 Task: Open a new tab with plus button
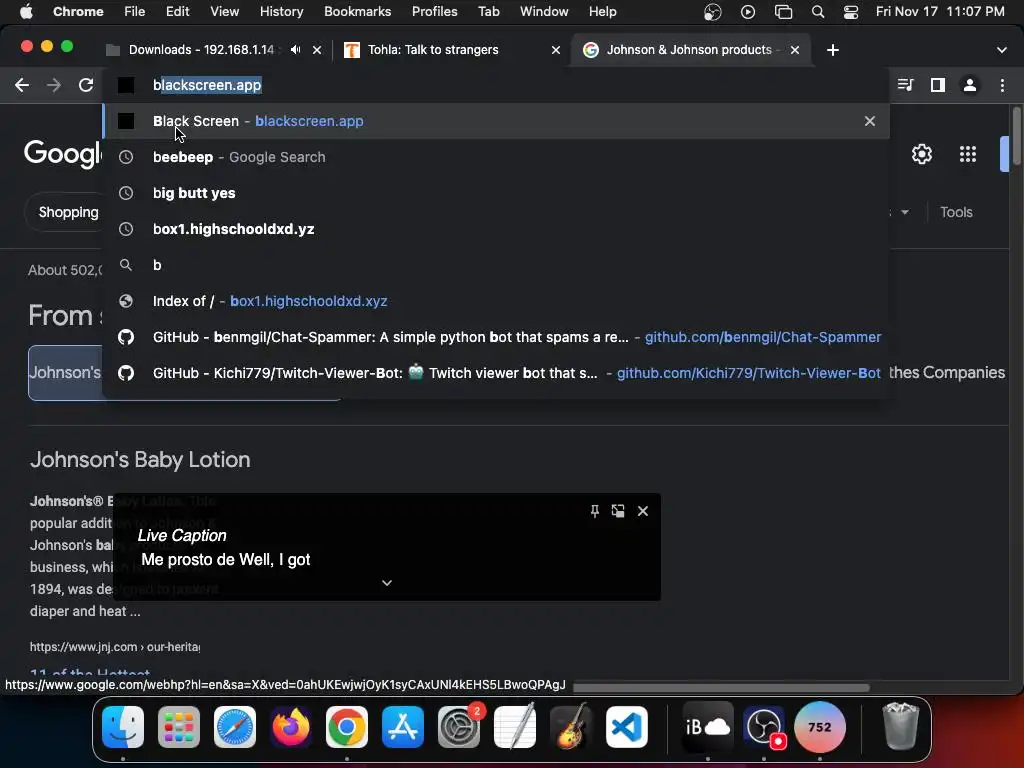tap(833, 50)
